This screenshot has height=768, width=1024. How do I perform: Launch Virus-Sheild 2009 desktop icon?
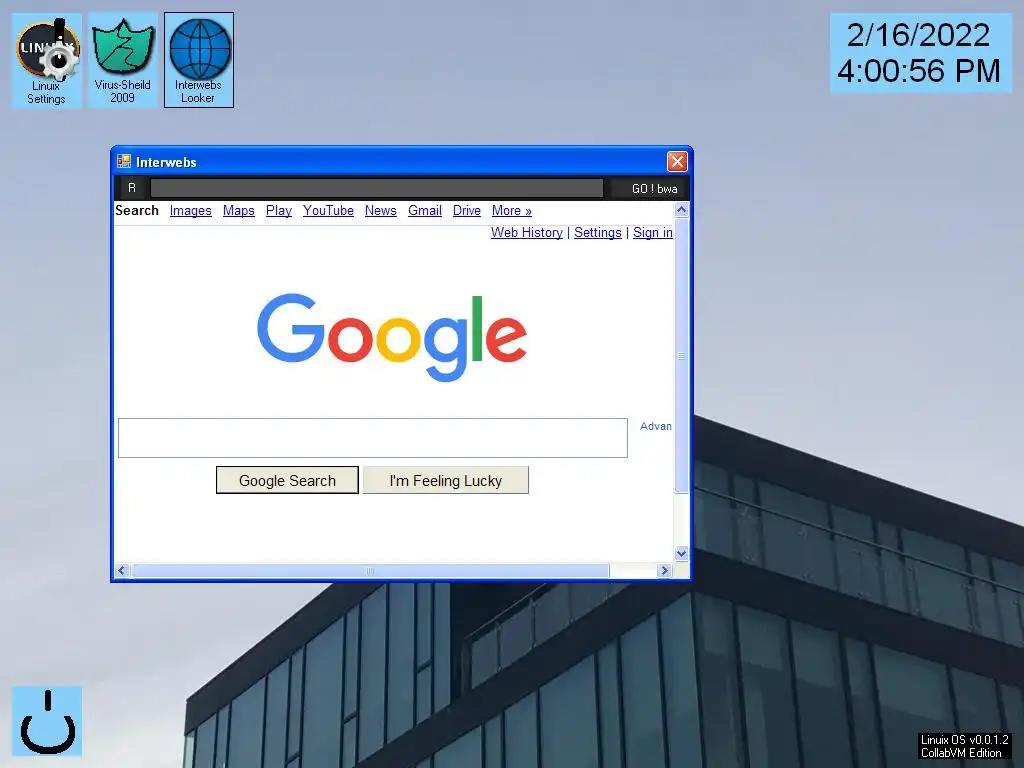(x=123, y=61)
